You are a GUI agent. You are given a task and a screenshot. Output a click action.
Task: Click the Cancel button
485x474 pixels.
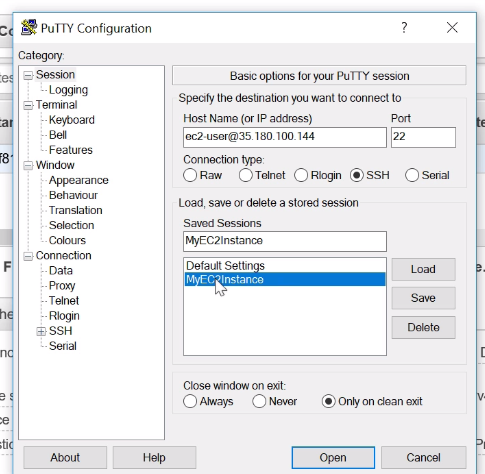pyautogui.click(x=423, y=458)
